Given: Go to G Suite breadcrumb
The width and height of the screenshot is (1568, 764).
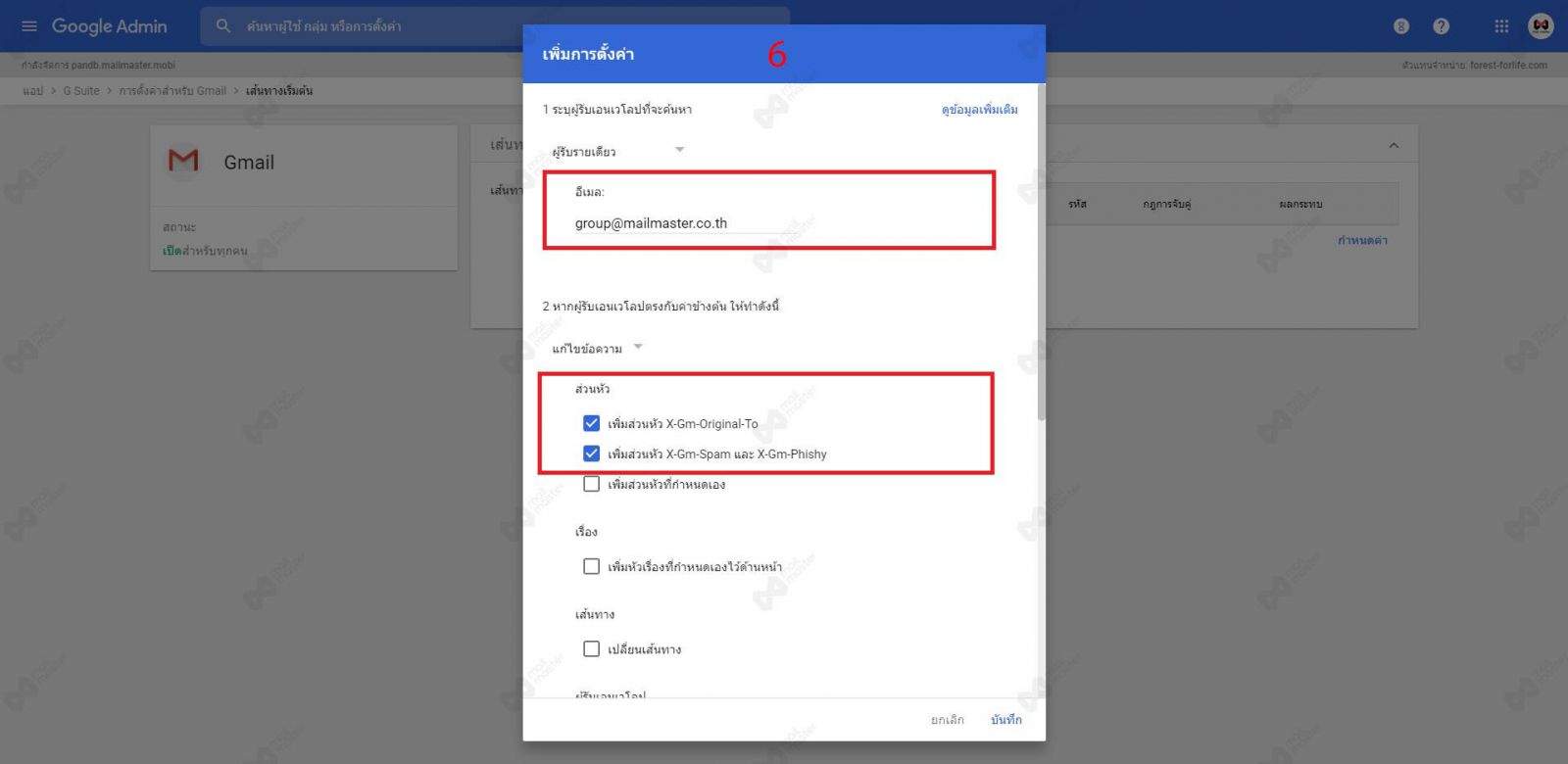Looking at the screenshot, I should [81, 91].
